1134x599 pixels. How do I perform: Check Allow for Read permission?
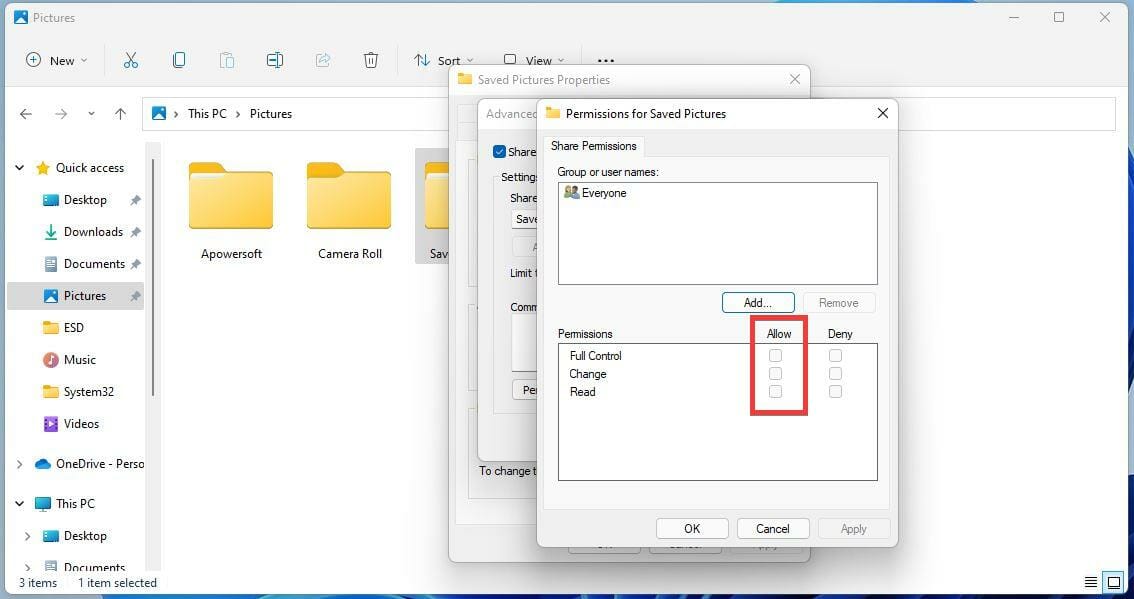[775, 391]
